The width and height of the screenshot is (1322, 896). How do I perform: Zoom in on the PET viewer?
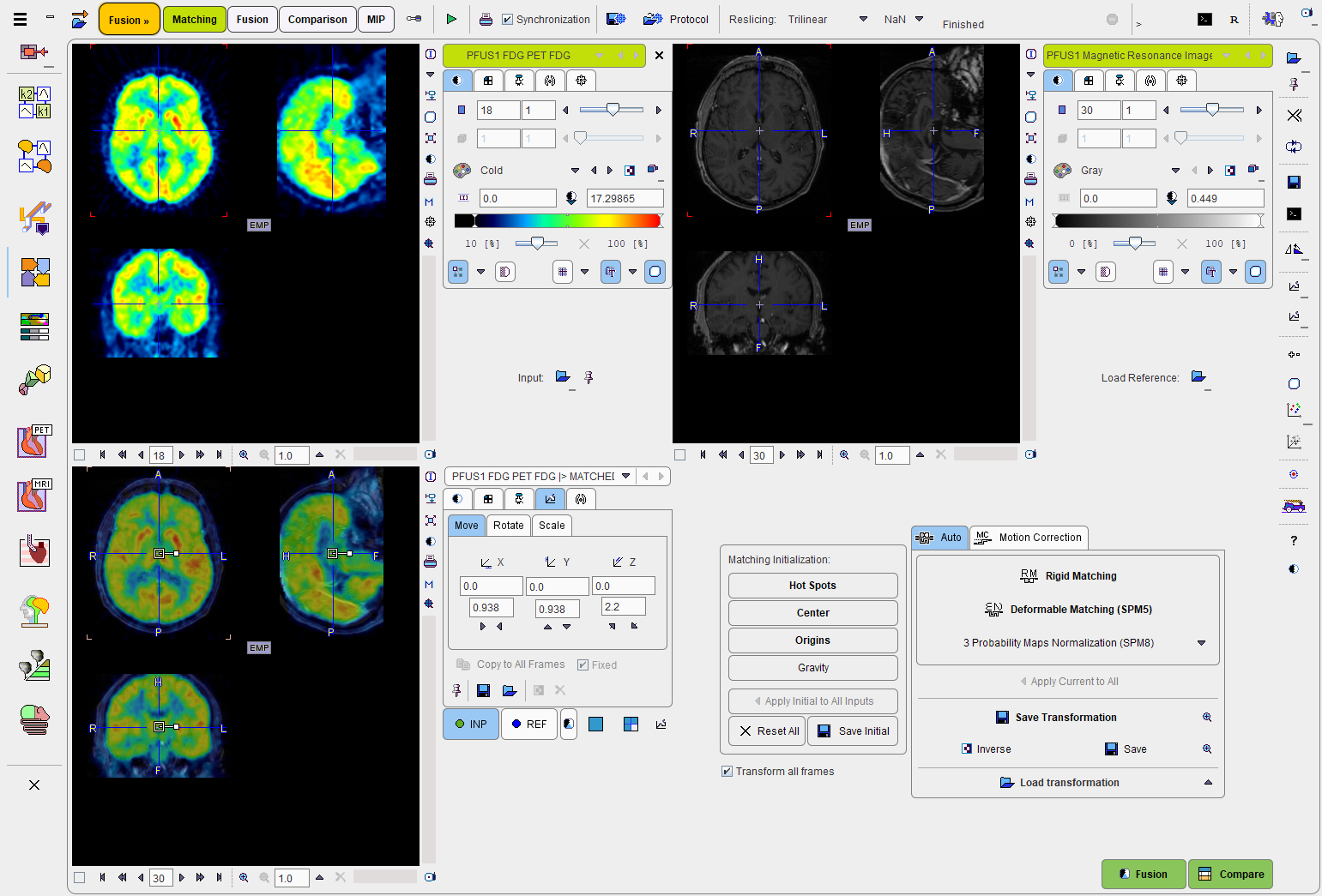tap(244, 455)
